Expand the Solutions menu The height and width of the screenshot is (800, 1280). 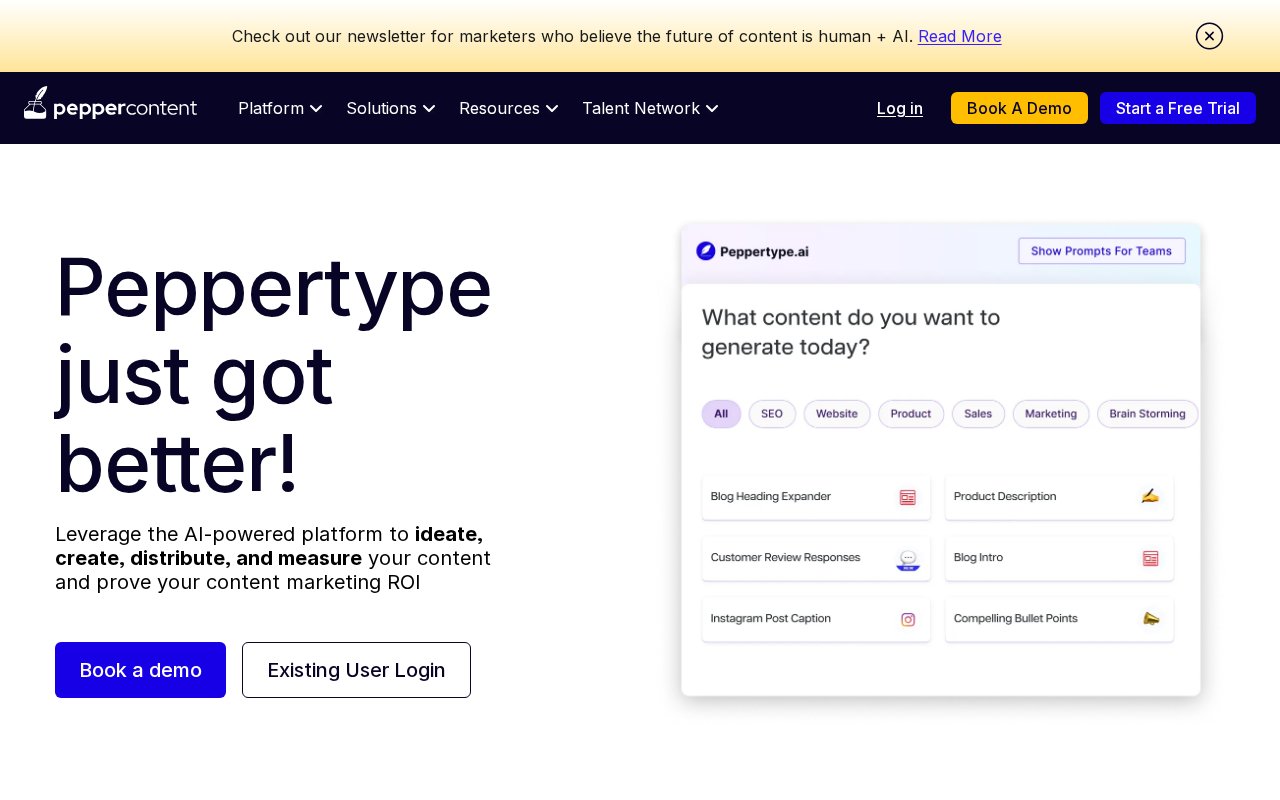[x=391, y=108]
